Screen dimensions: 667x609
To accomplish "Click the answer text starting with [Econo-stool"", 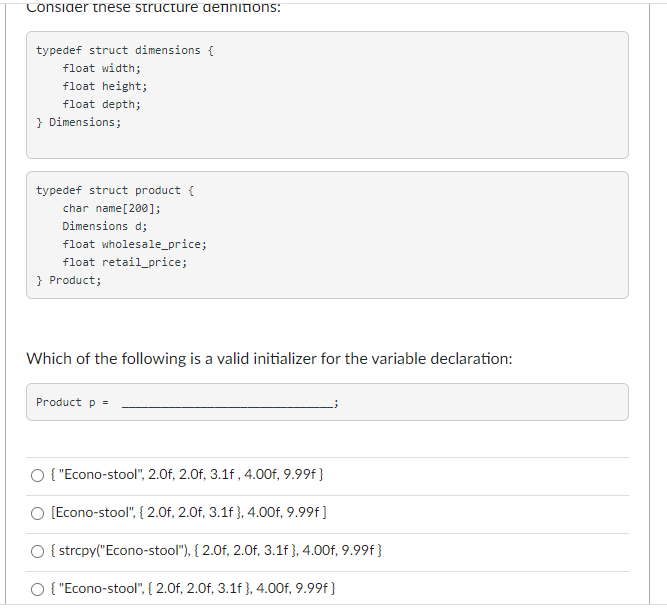I will tap(188, 512).
